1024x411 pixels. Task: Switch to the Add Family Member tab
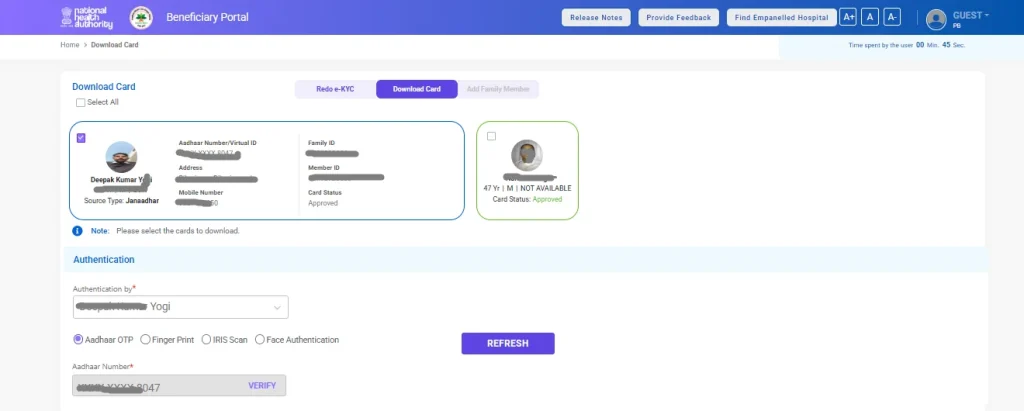[x=498, y=89]
